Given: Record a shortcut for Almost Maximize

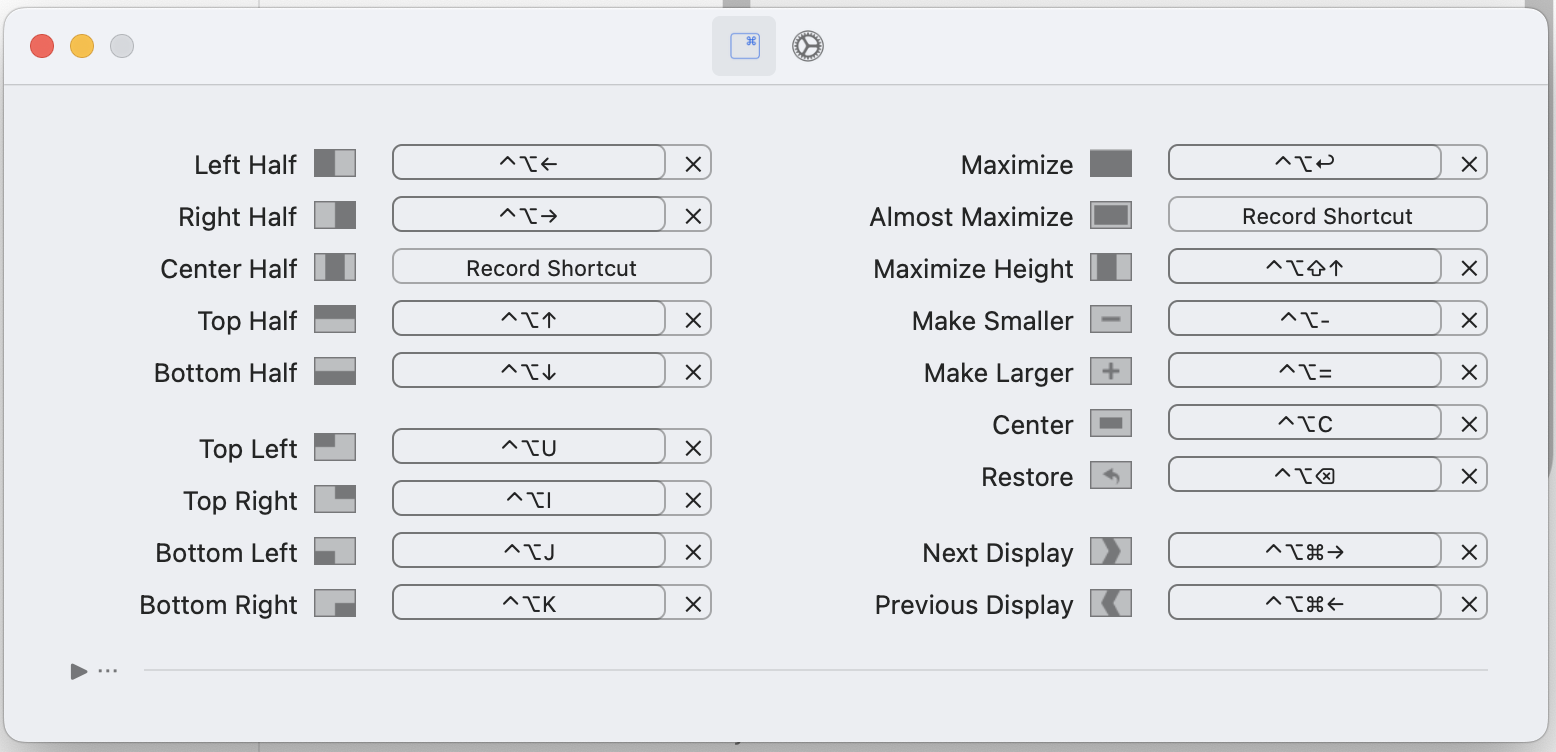Looking at the screenshot, I should pos(1327,215).
